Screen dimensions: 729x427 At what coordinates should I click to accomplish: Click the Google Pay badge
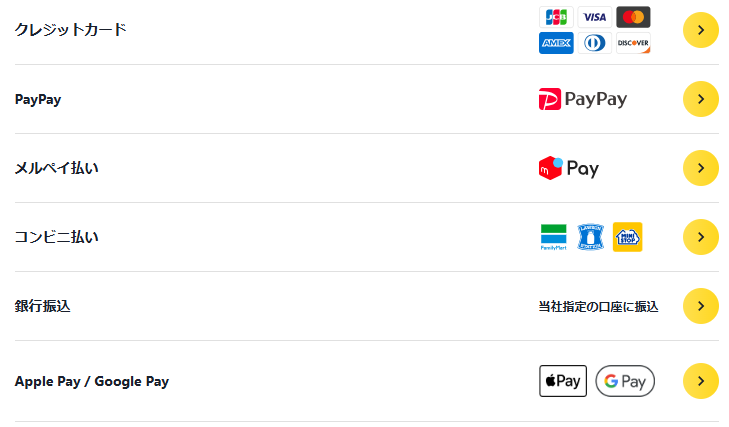[625, 381]
